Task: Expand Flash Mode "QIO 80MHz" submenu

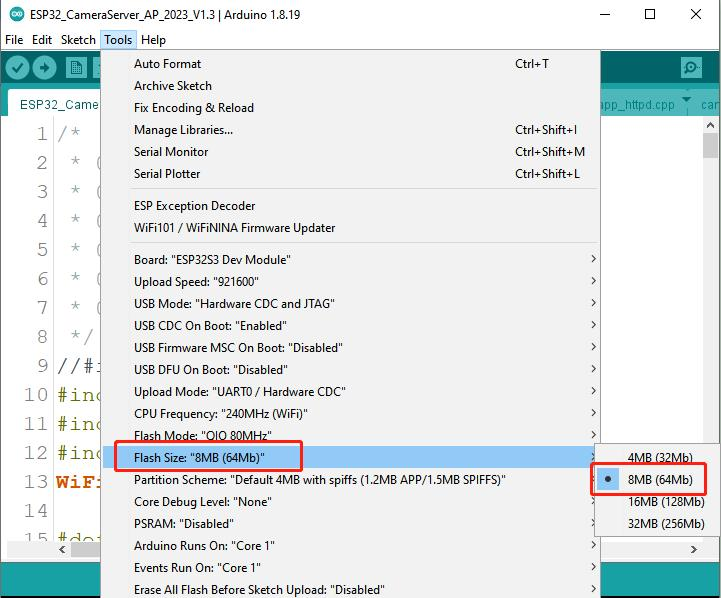Action: [351, 435]
